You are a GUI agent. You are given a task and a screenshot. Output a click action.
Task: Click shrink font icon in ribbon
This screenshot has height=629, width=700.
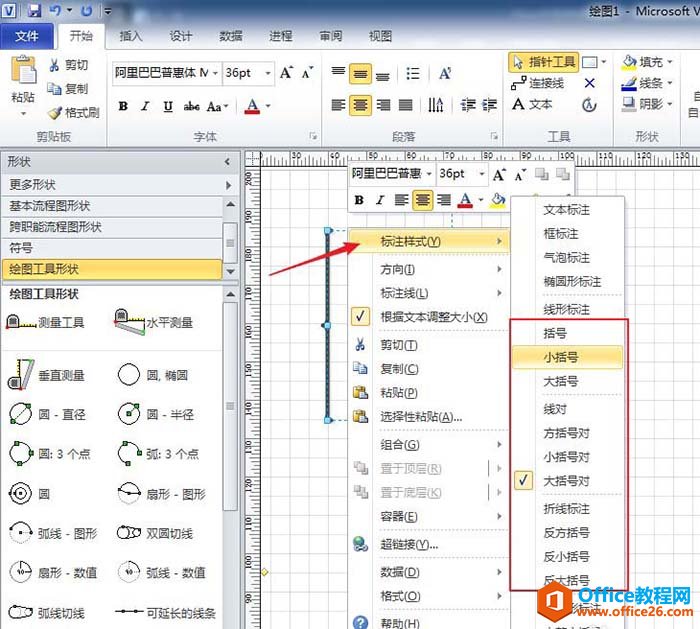(x=308, y=72)
